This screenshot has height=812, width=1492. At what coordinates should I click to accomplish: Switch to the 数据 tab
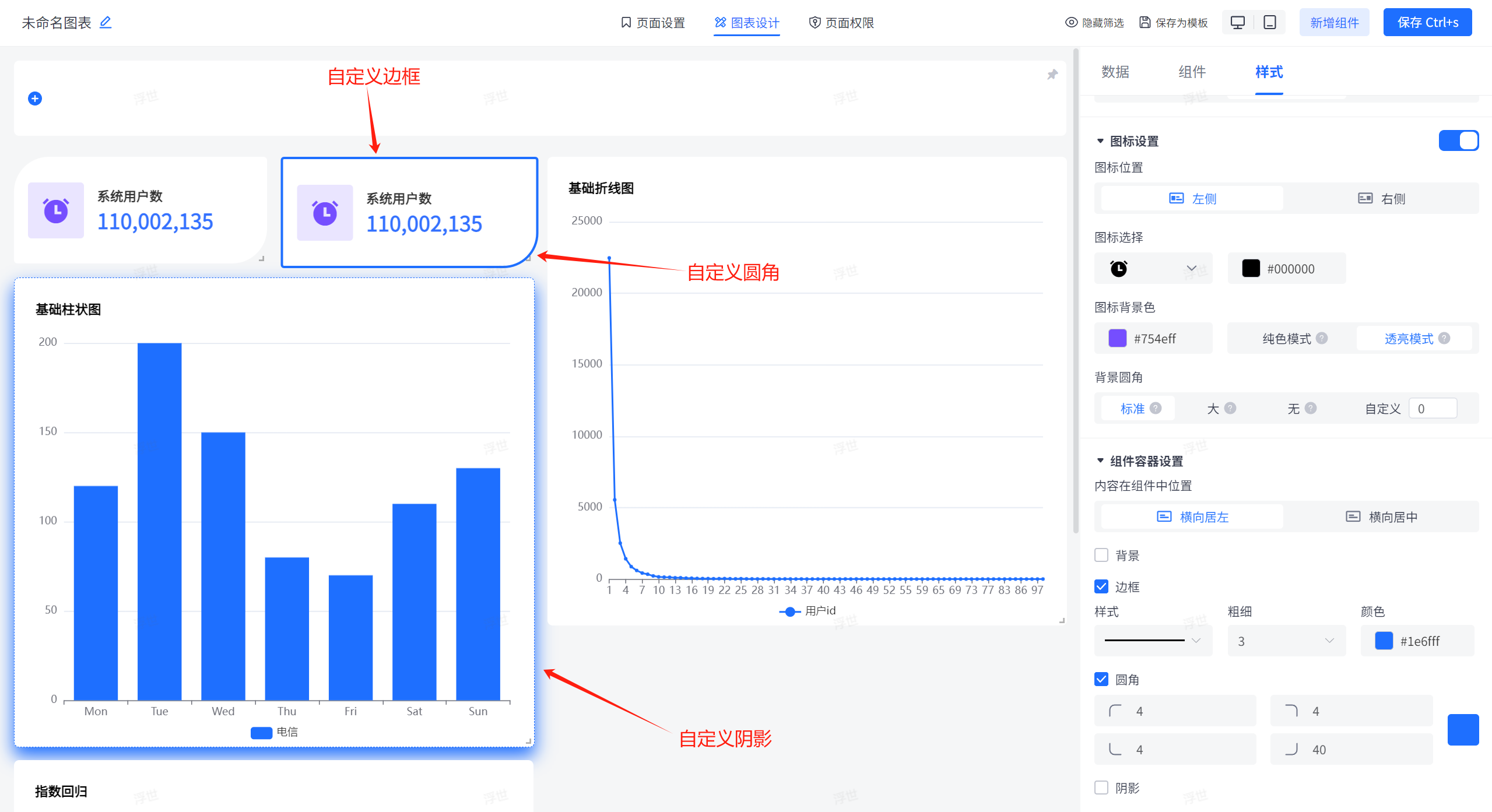pos(1115,72)
